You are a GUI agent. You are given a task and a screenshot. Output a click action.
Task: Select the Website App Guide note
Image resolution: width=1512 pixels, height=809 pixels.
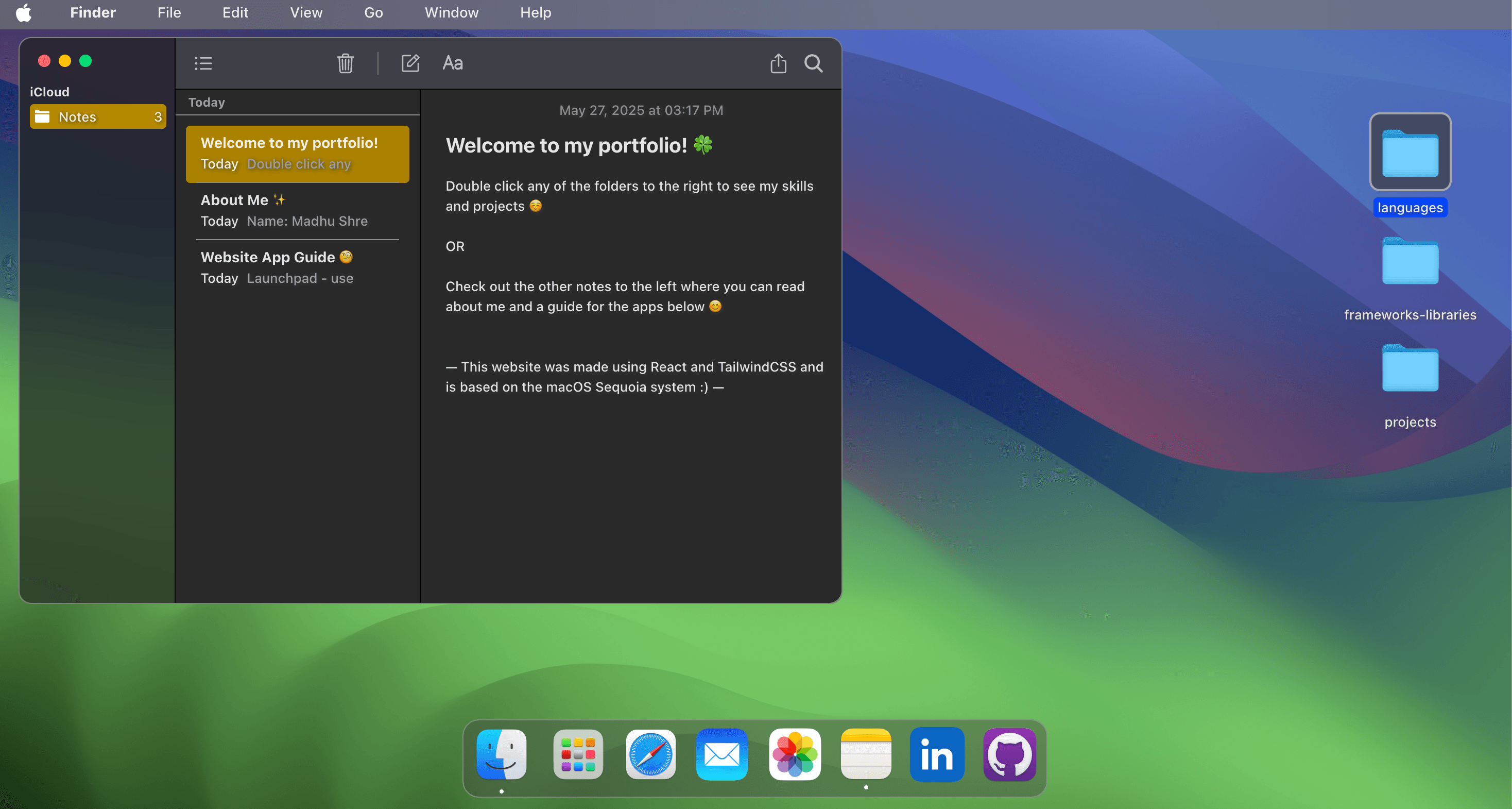(x=297, y=267)
